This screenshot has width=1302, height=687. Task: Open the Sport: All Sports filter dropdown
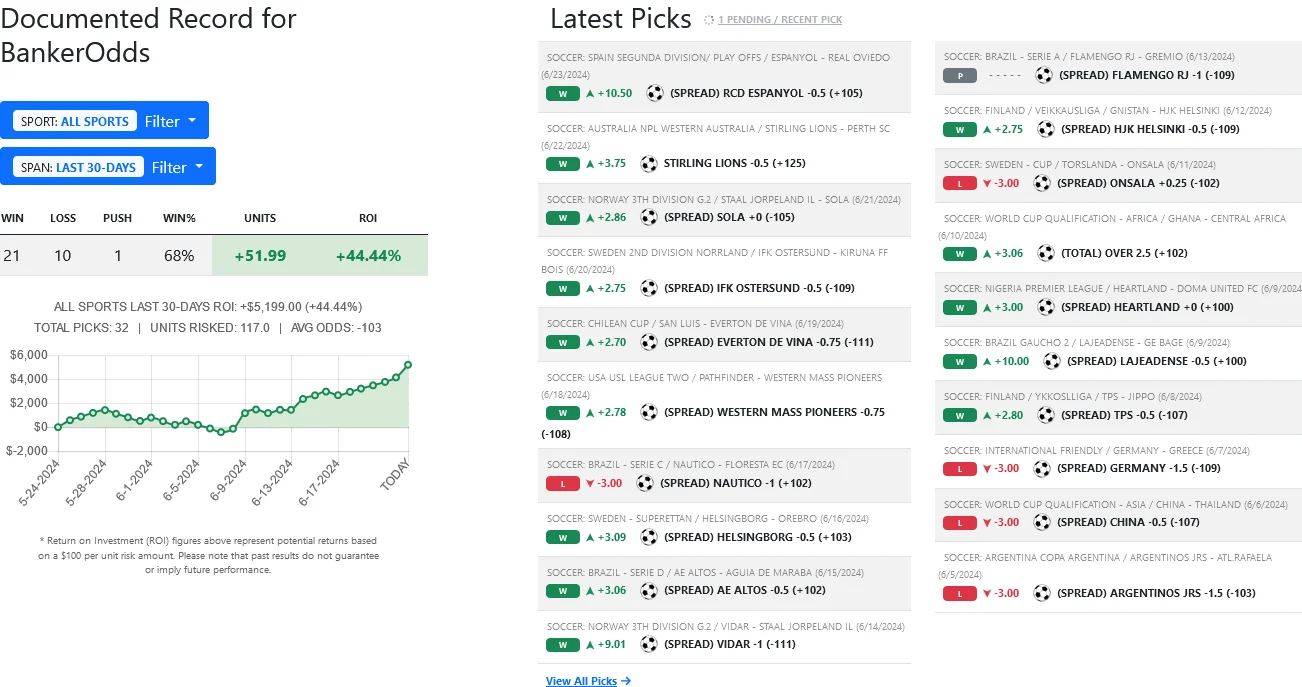pos(105,121)
